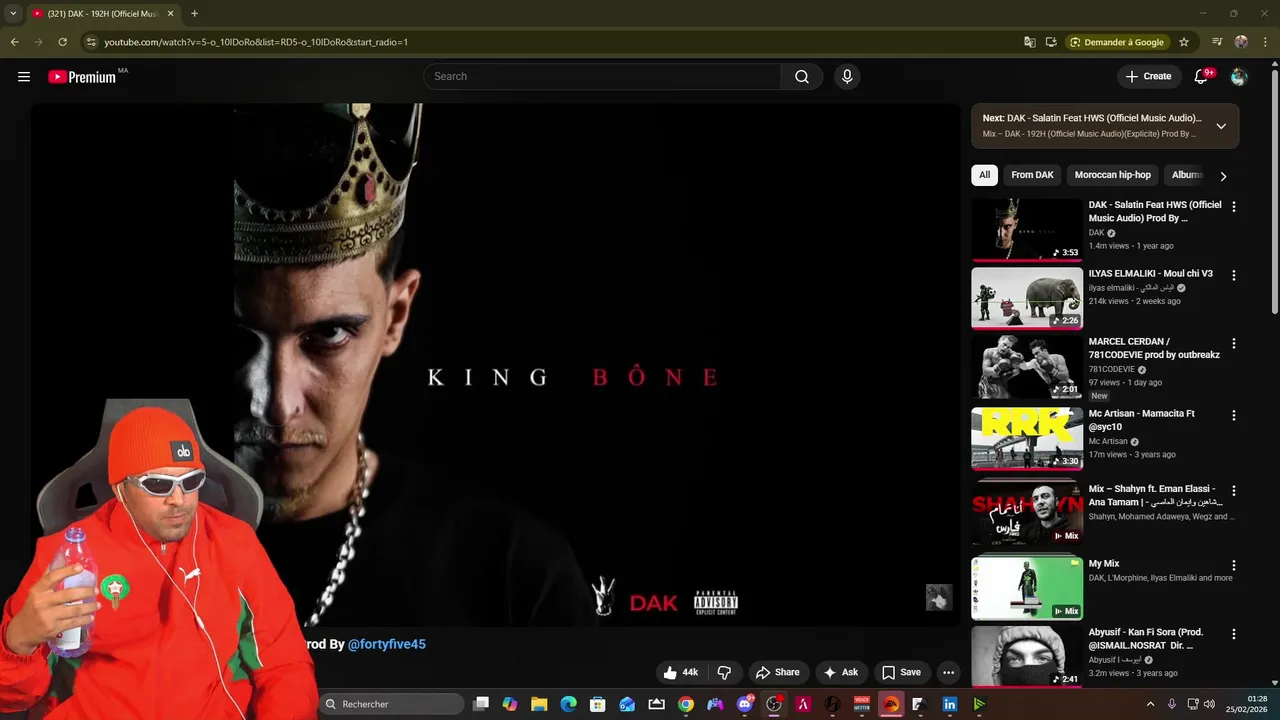This screenshot has height=720, width=1280.
Task: Go to YouTube Premium home logo
Action: pyautogui.click(x=82, y=77)
